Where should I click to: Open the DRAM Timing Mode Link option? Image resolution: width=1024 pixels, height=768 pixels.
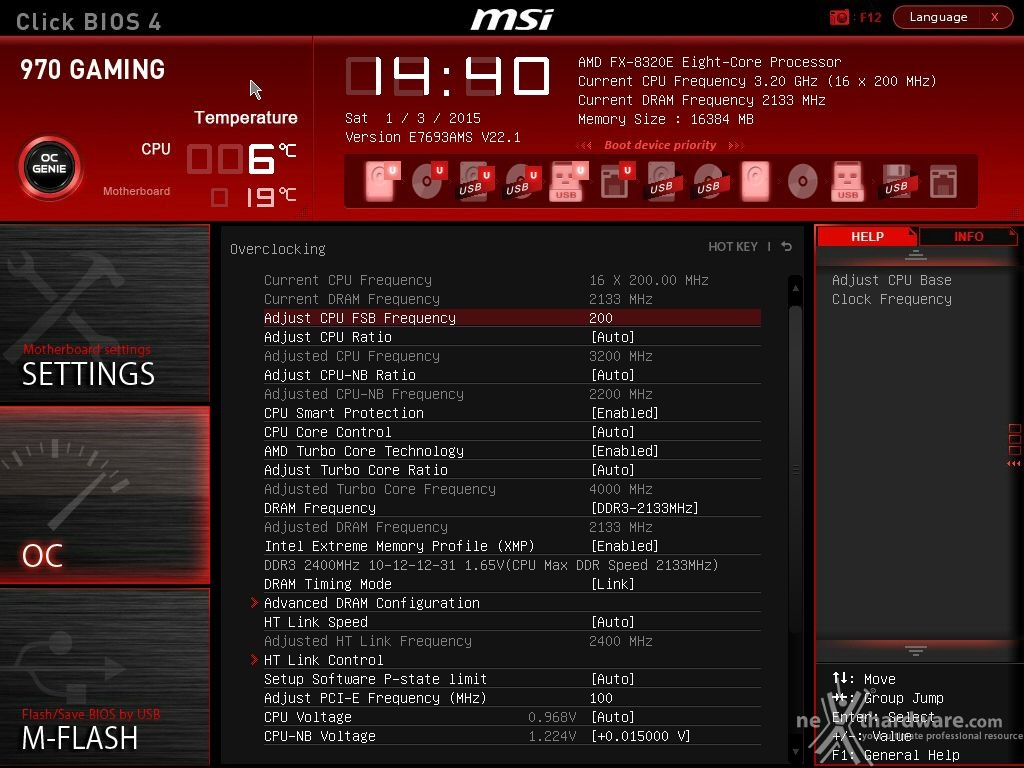(613, 584)
